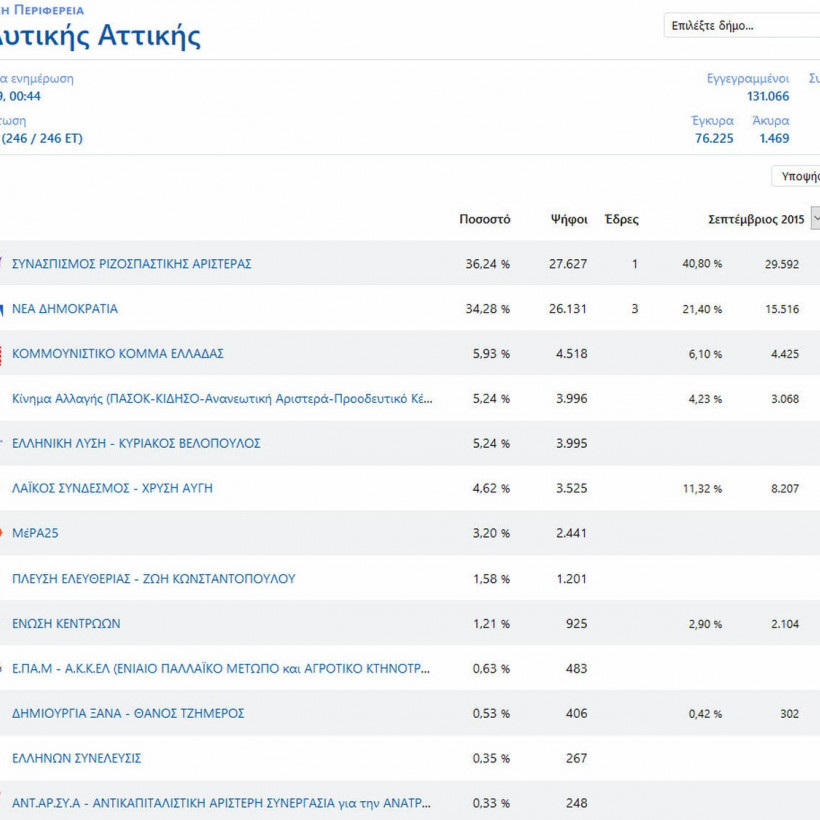The height and width of the screenshot is (820, 820).
Task: Click the ΑΝΤ.ΑΡ.ΣΥ.Α party link
Action: (x=221, y=803)
